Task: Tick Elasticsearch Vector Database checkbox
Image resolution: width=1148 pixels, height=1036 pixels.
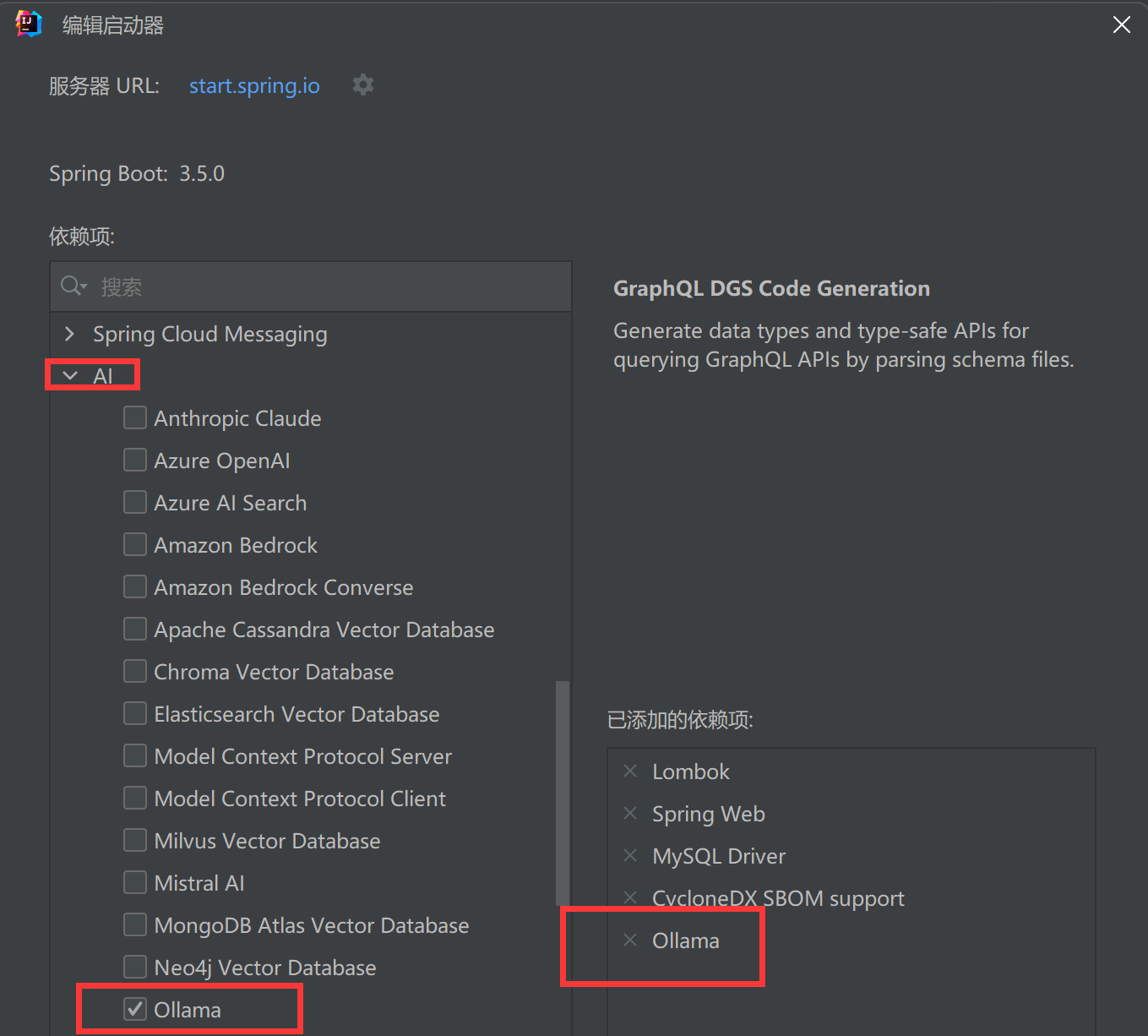Action: click(135, 713)
